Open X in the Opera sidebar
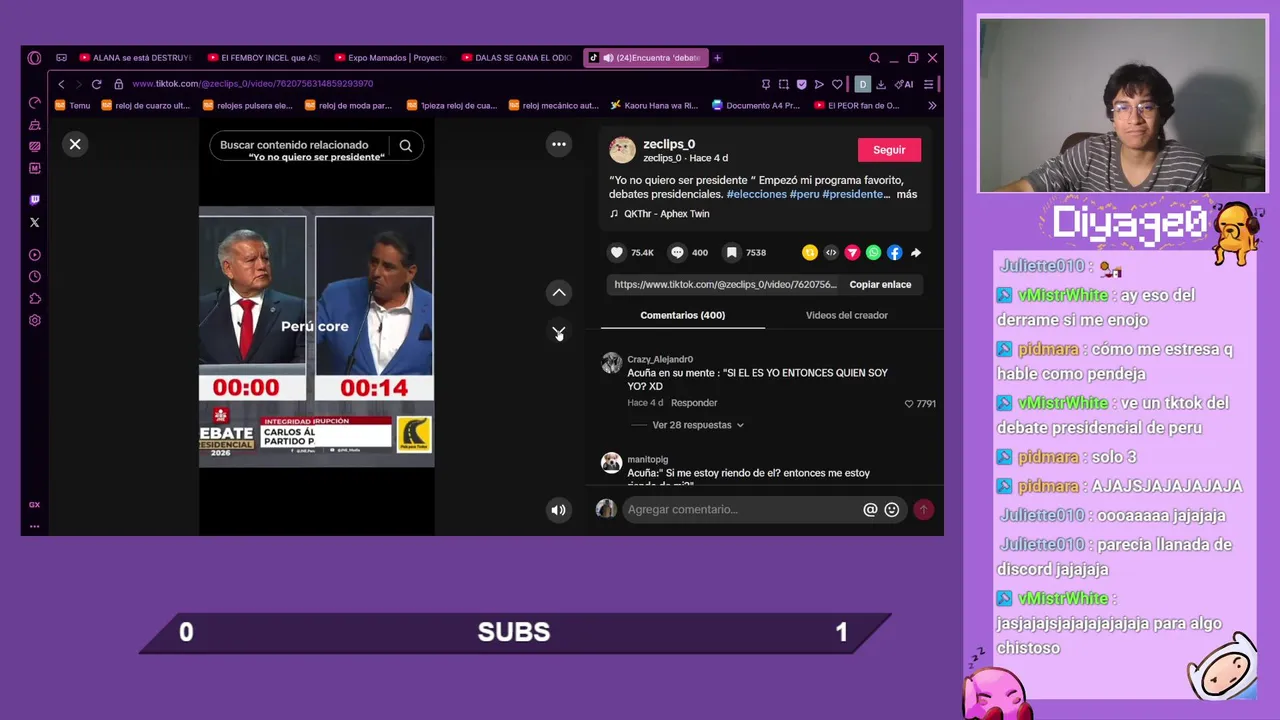The width and height of the screenshot is (1280, 720). point(35,222)
